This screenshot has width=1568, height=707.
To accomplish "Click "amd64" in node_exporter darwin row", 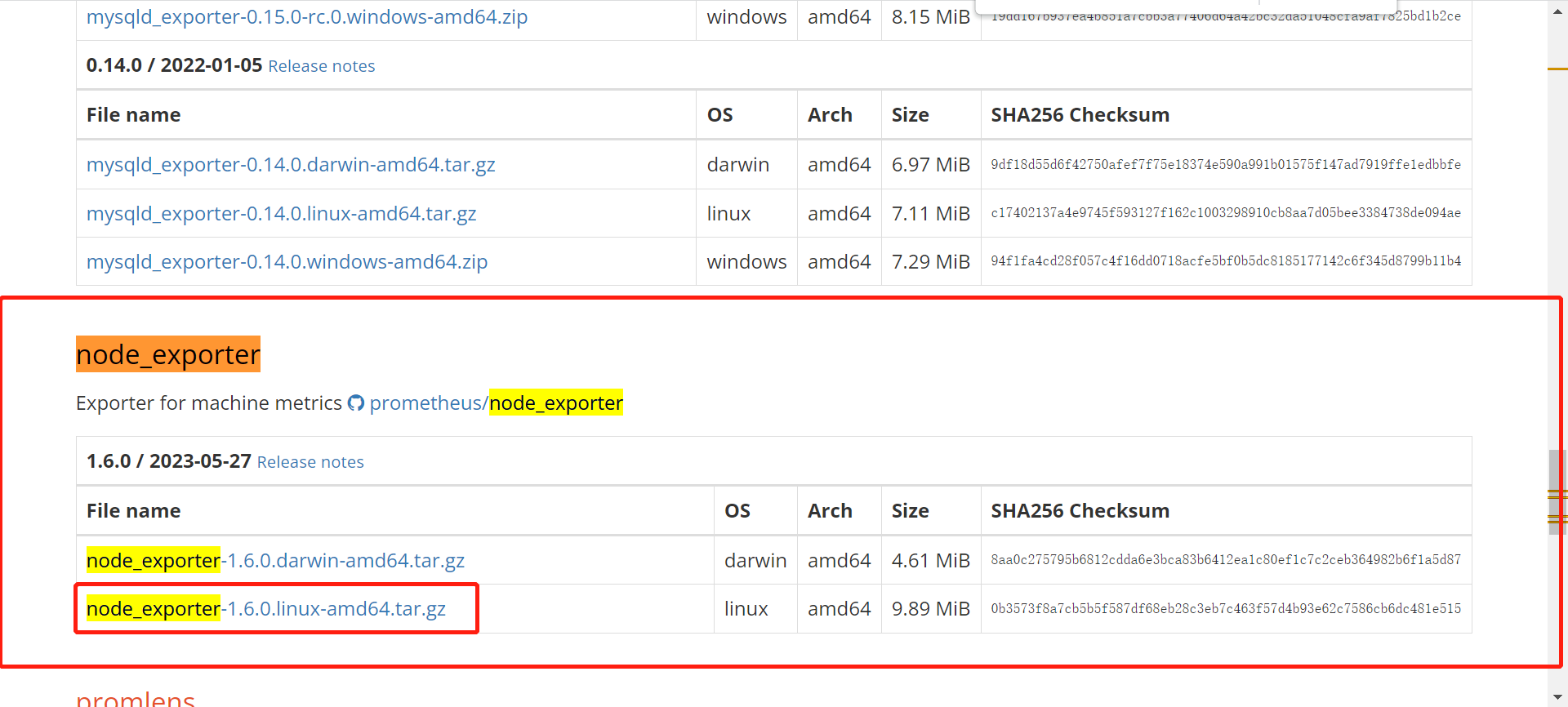I will pyautogui.click(x=840, y=560).
